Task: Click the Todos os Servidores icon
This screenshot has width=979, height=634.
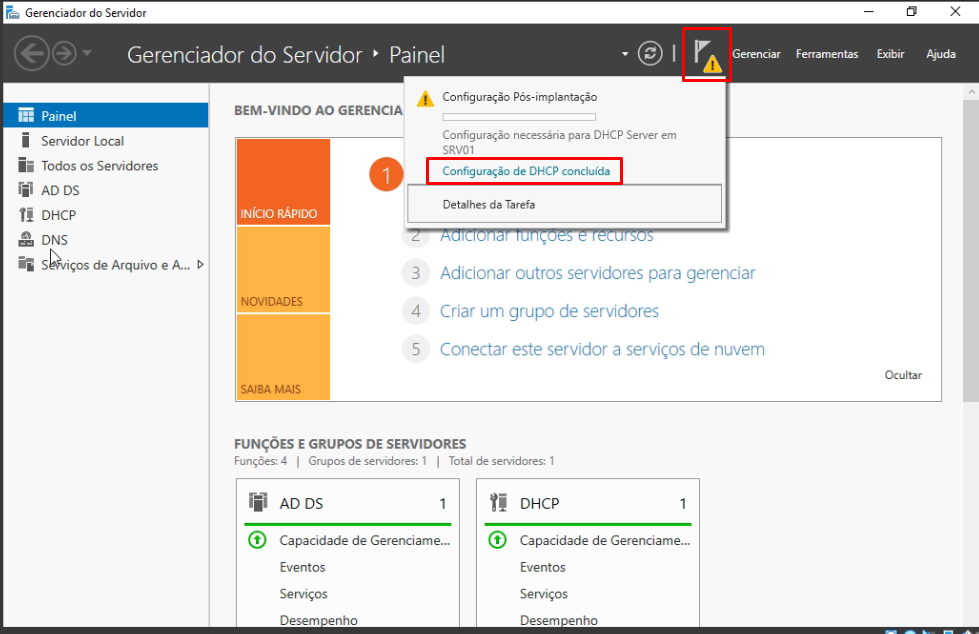Action: (x=26, y=166)
